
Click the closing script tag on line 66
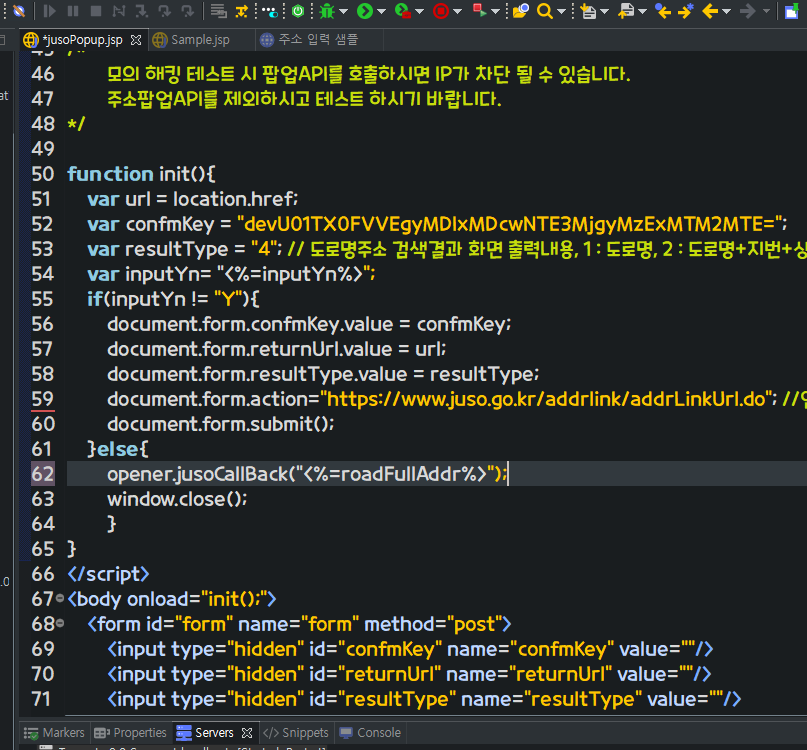tap(109, 574)
